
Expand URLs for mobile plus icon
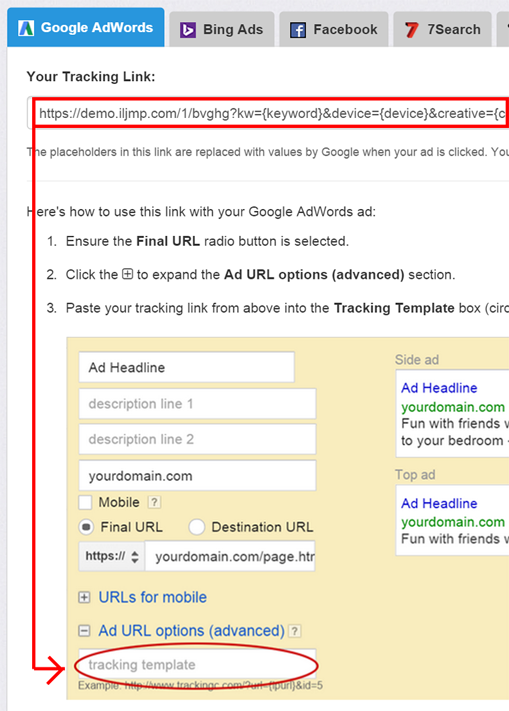pos(84,597)
